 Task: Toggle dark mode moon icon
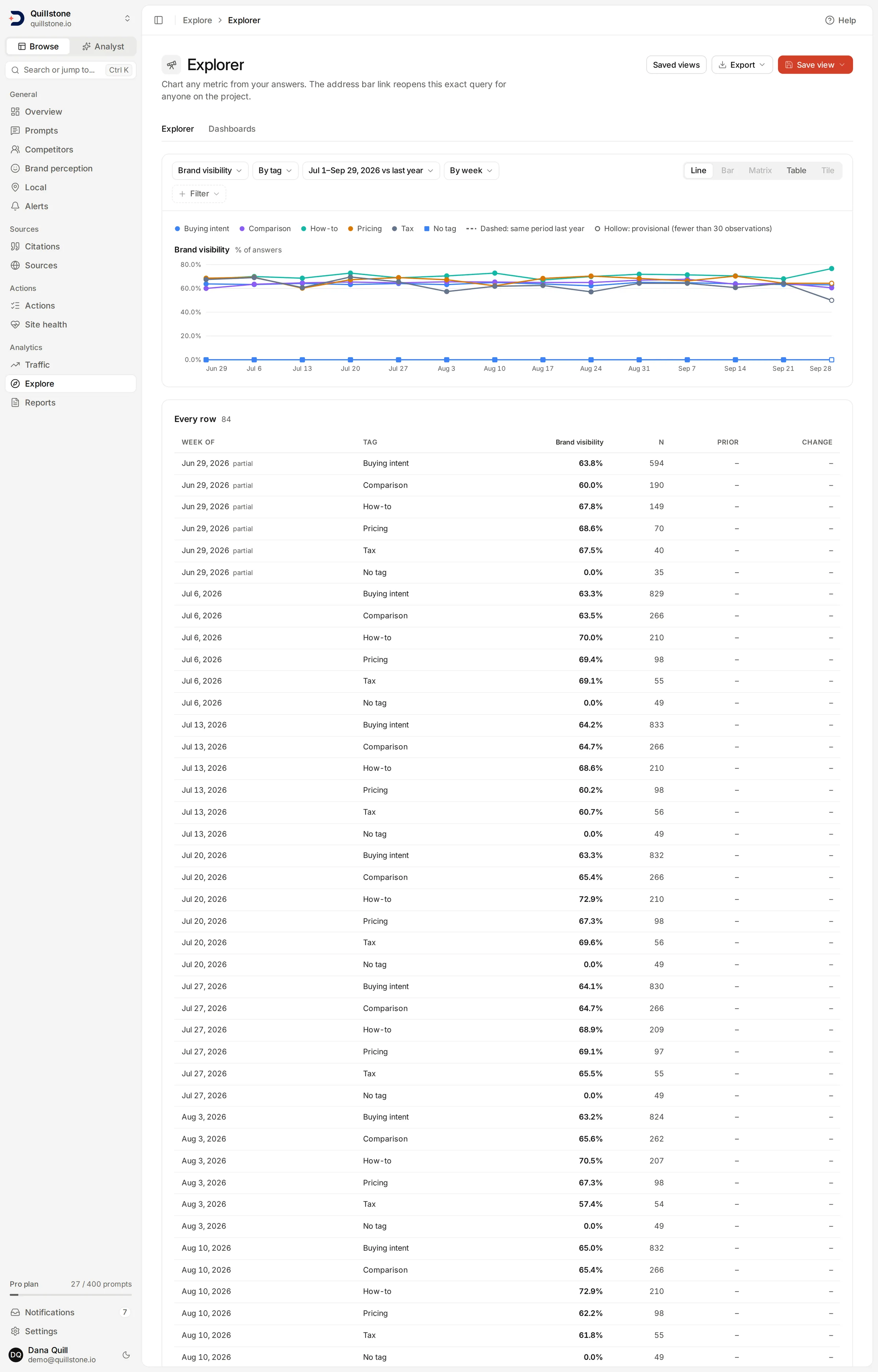coord(126,1354)
